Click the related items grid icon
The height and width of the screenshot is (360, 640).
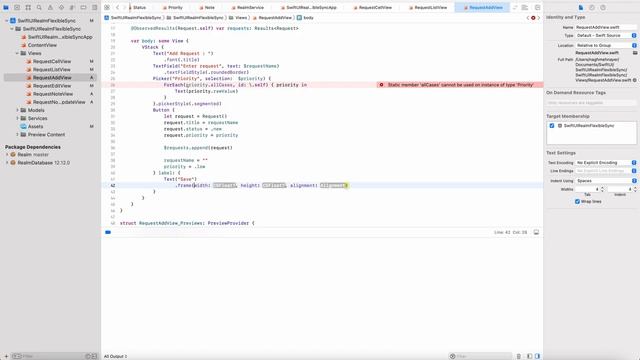107,7
